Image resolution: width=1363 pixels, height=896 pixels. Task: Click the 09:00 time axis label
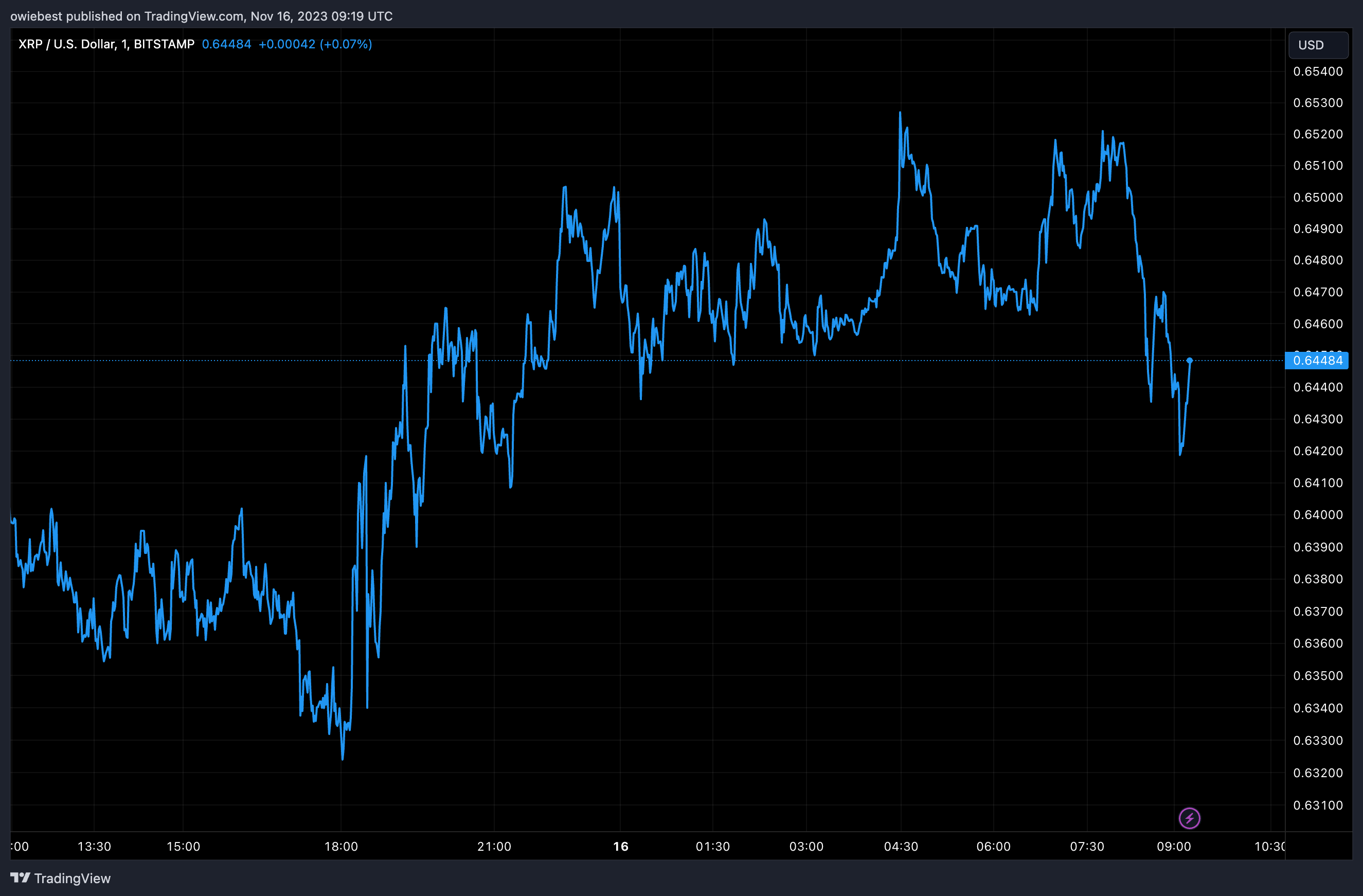coord(1173,846)
